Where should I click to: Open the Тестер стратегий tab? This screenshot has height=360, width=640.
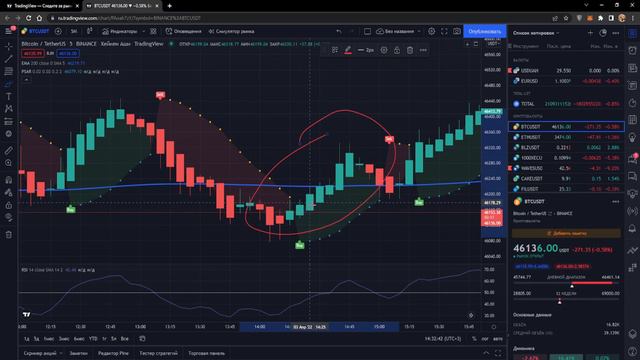158,353
